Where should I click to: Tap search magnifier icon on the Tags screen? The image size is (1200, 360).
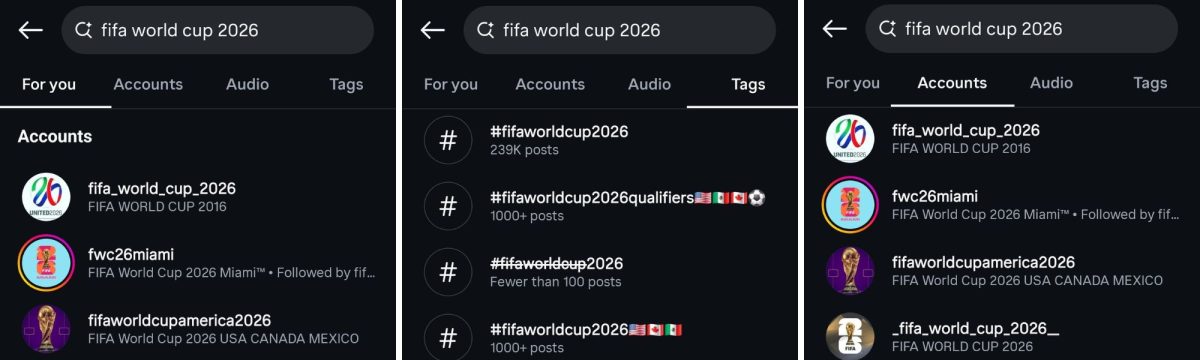click(x=485, y=30)
